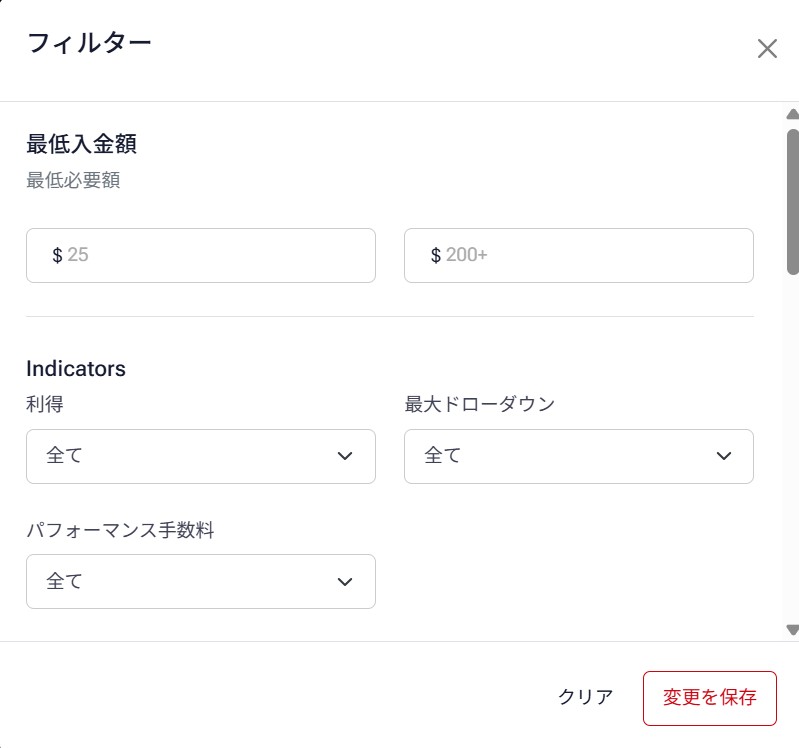Click the chevron arrow in the パフォーマンス手数料 selector

pos(345,581)
